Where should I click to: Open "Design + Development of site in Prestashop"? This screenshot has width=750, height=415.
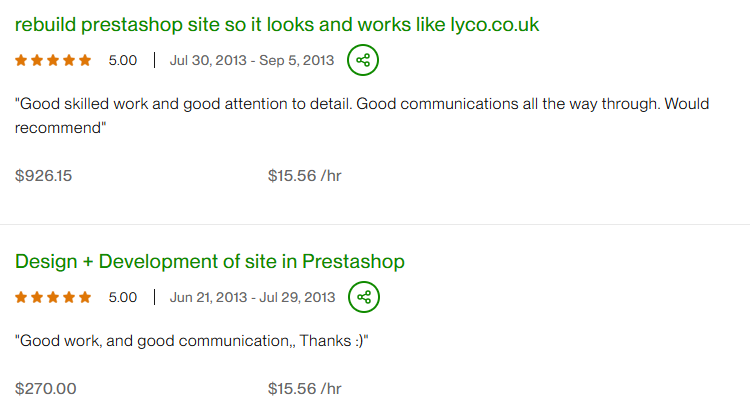coord(210,262)
